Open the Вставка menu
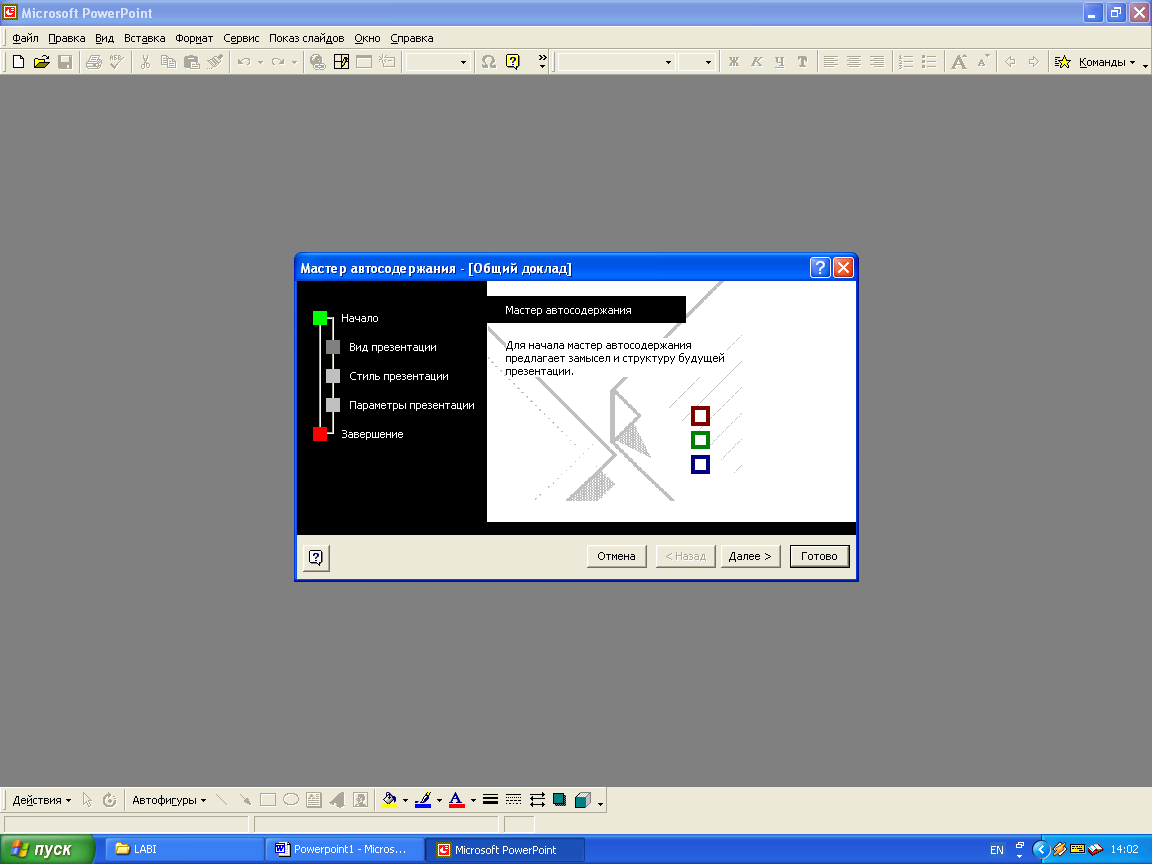Viewport: 1152px width, 864px height. (144, 38)
